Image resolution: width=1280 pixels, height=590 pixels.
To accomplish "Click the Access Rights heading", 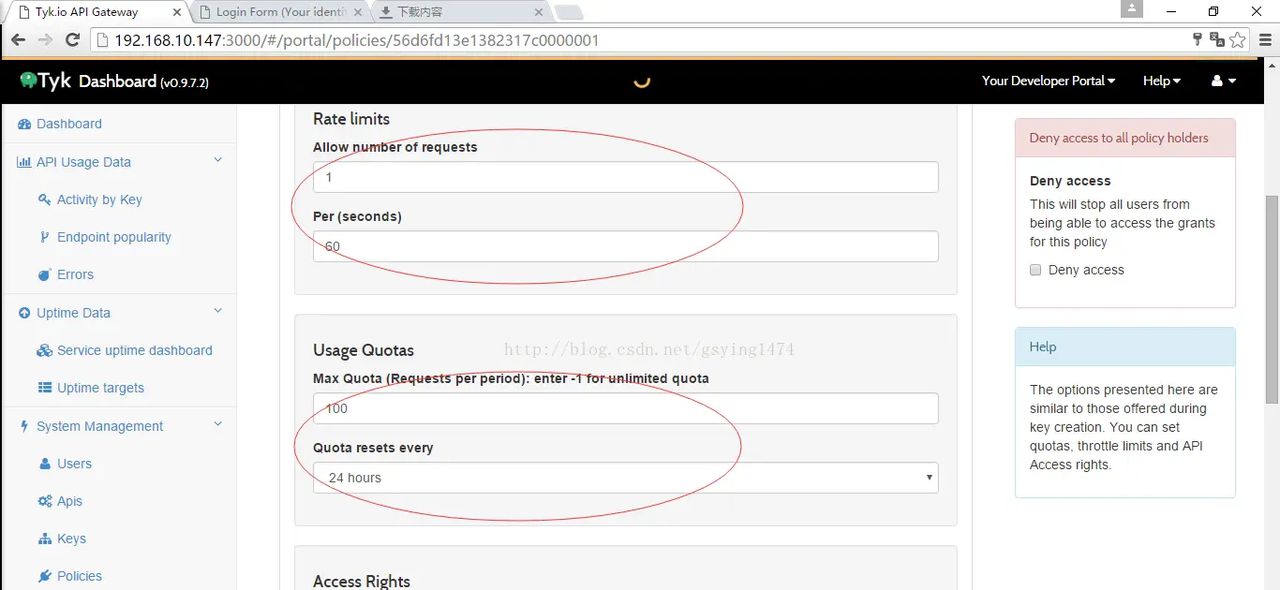I will point(361,581).
